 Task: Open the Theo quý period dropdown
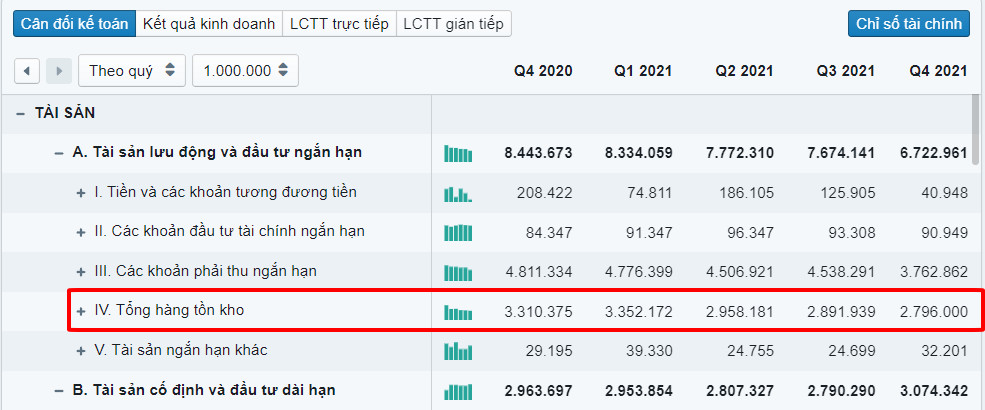[131, 71]
